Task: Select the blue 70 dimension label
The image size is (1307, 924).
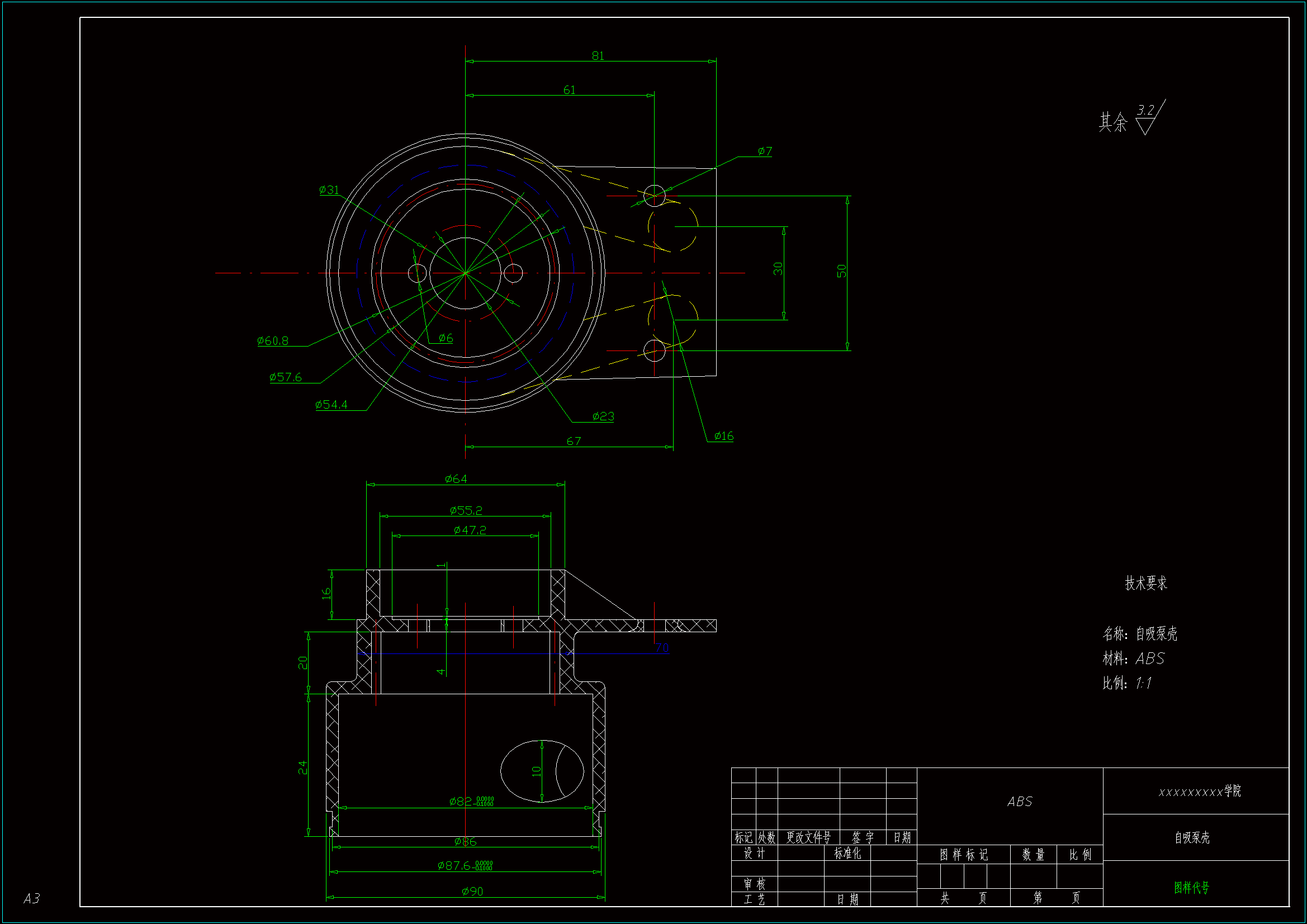Action: pos(661,648)
